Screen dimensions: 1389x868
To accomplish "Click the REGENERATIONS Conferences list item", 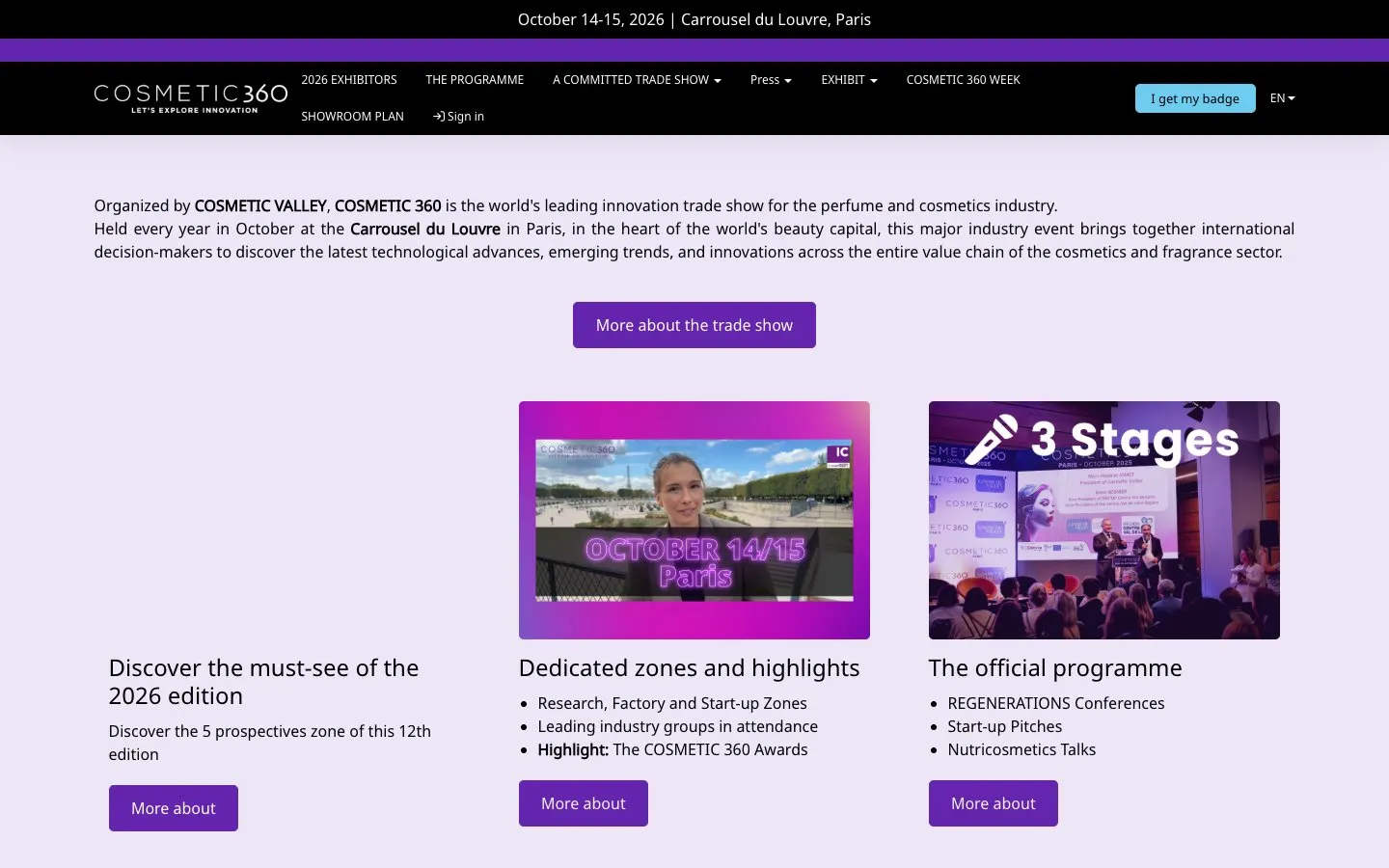I will point(1056,703).
